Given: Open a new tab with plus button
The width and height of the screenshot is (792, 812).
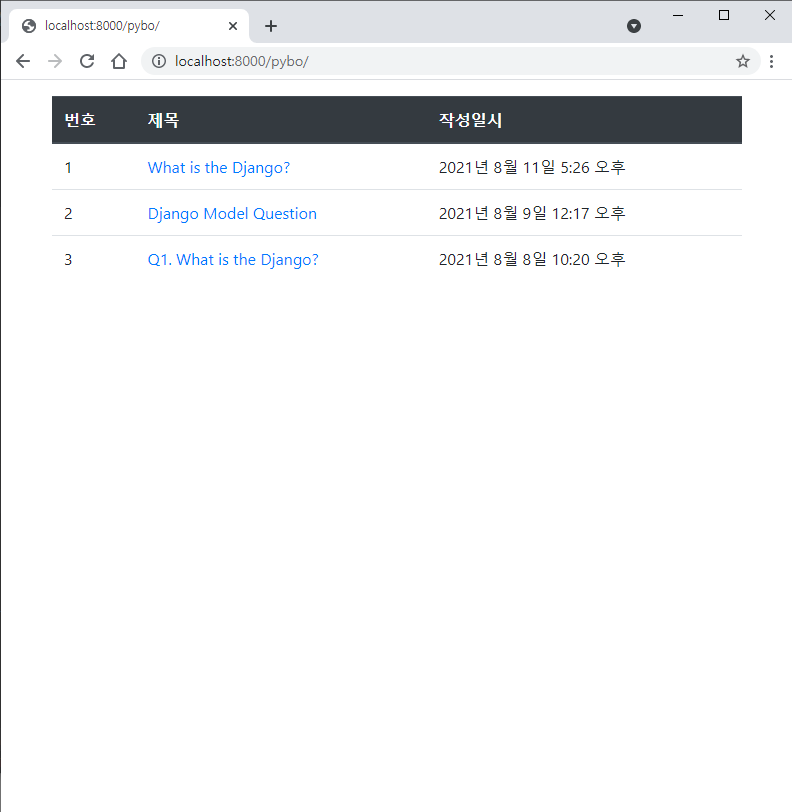Looking at the screenshot, I should coord(271,26).
